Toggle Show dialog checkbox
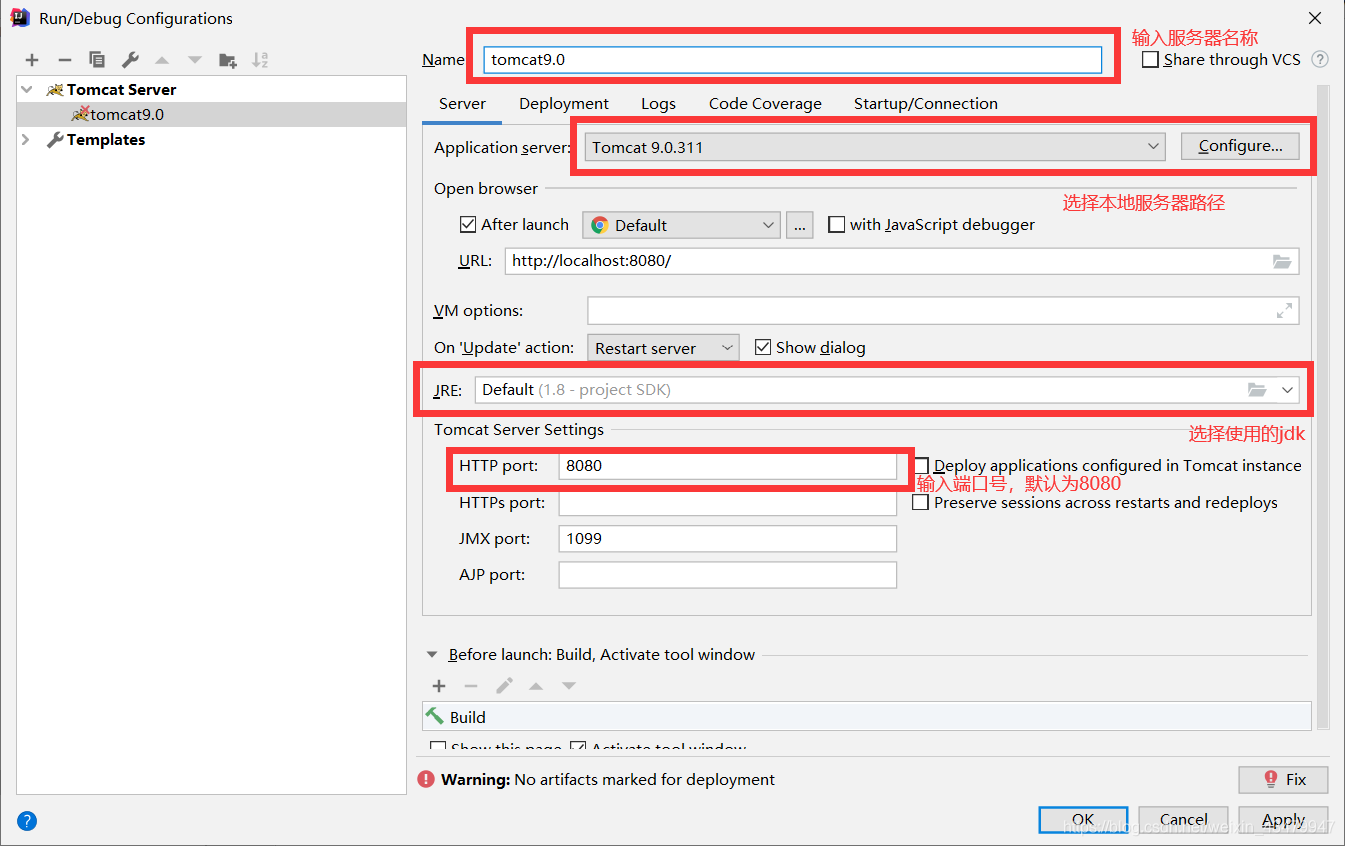1345x846 pixels. (763, 348)
